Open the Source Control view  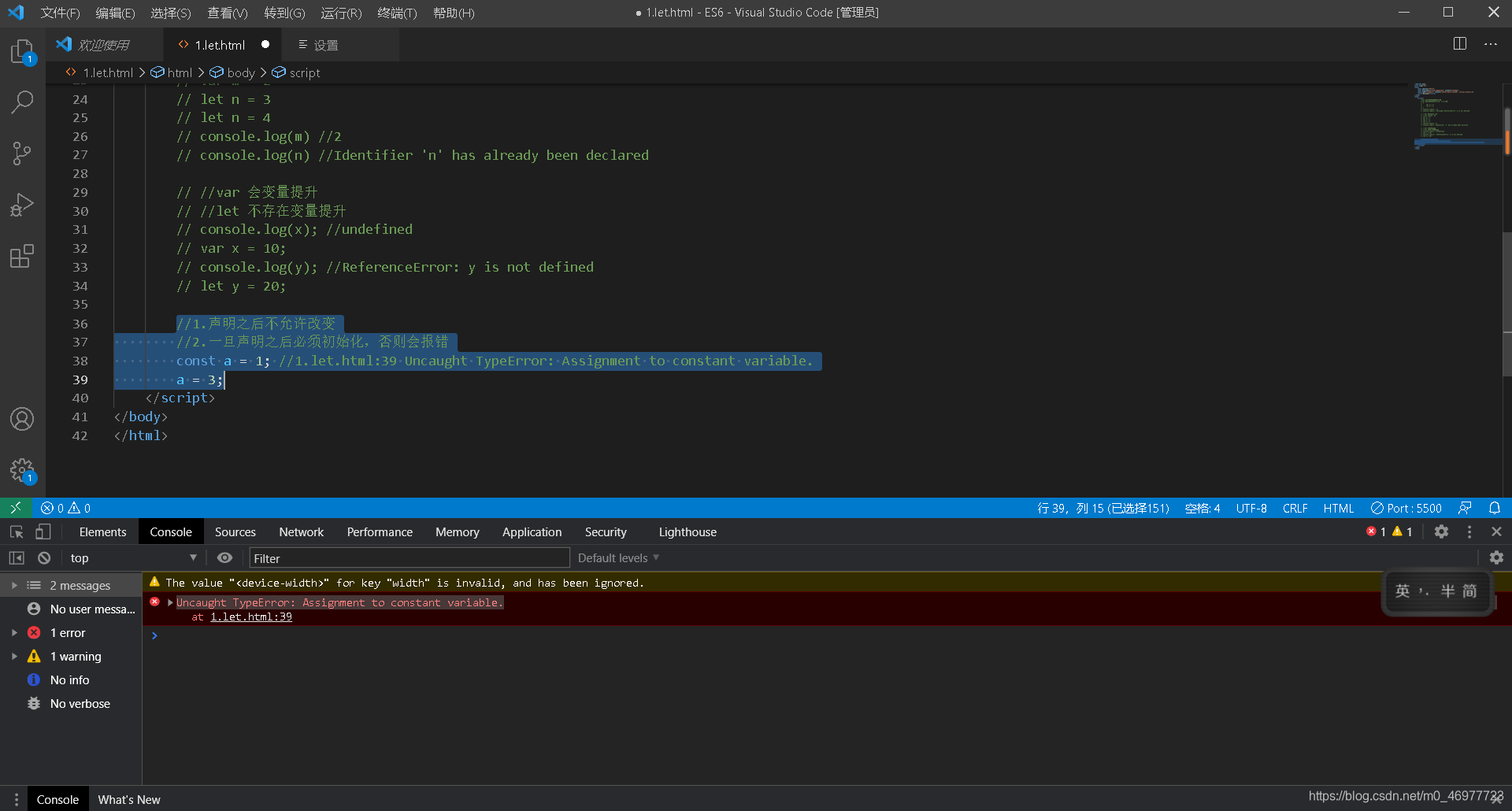[22, 153]
